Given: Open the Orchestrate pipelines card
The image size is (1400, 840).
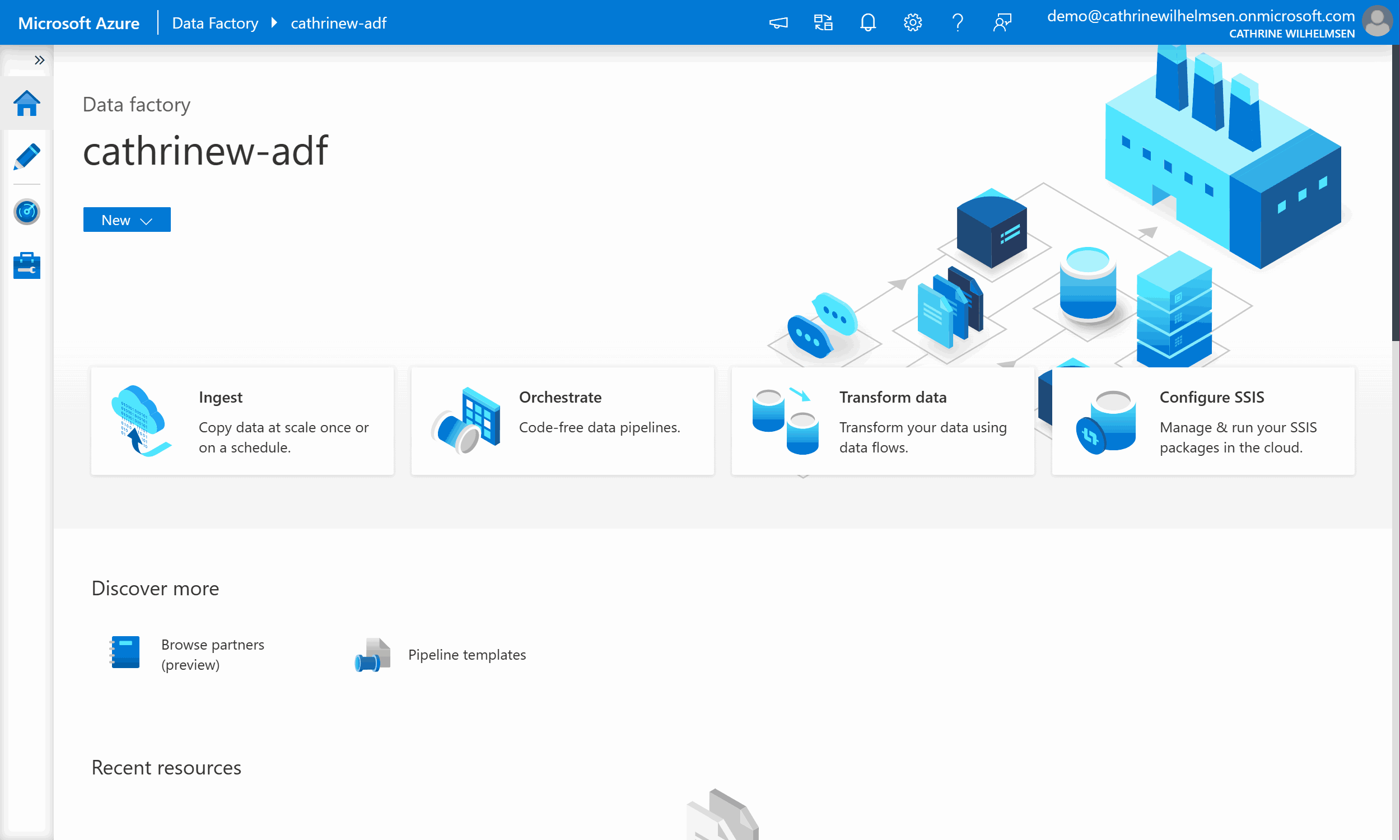Looking at the screenshot, I should (x=562, y=421).
